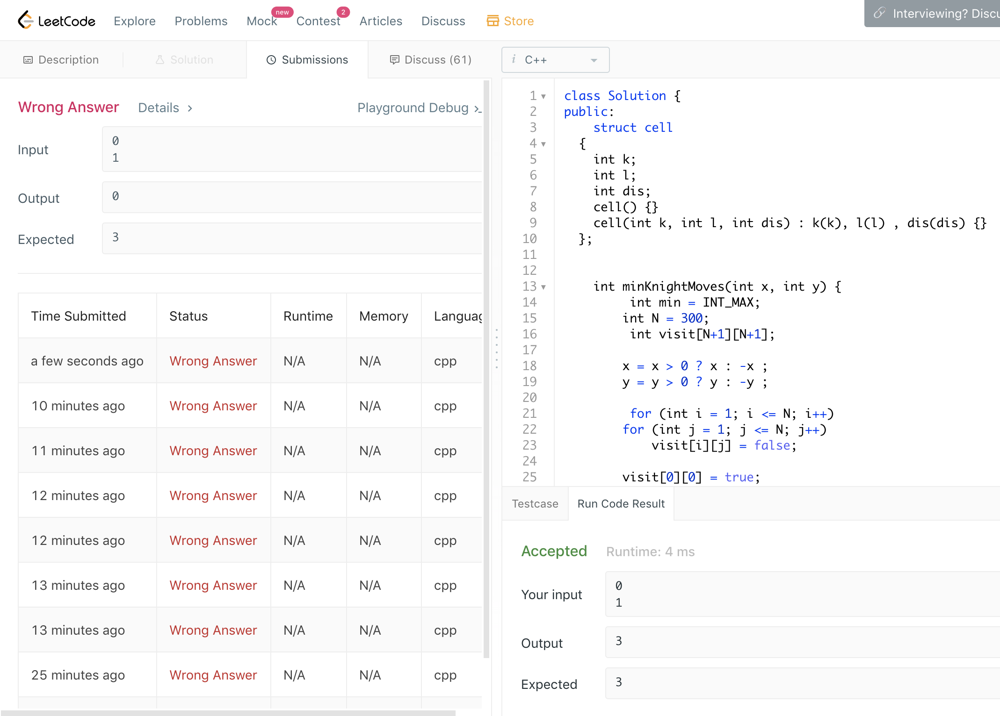This screenshot has height=716, width=1000.
Task: Fold code at line 4 arrow
Action: [x=543, y=144]
